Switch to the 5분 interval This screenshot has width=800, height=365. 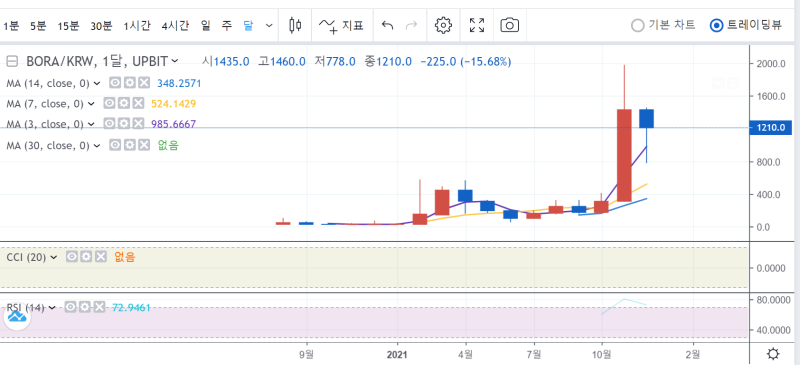click(38, 26)
